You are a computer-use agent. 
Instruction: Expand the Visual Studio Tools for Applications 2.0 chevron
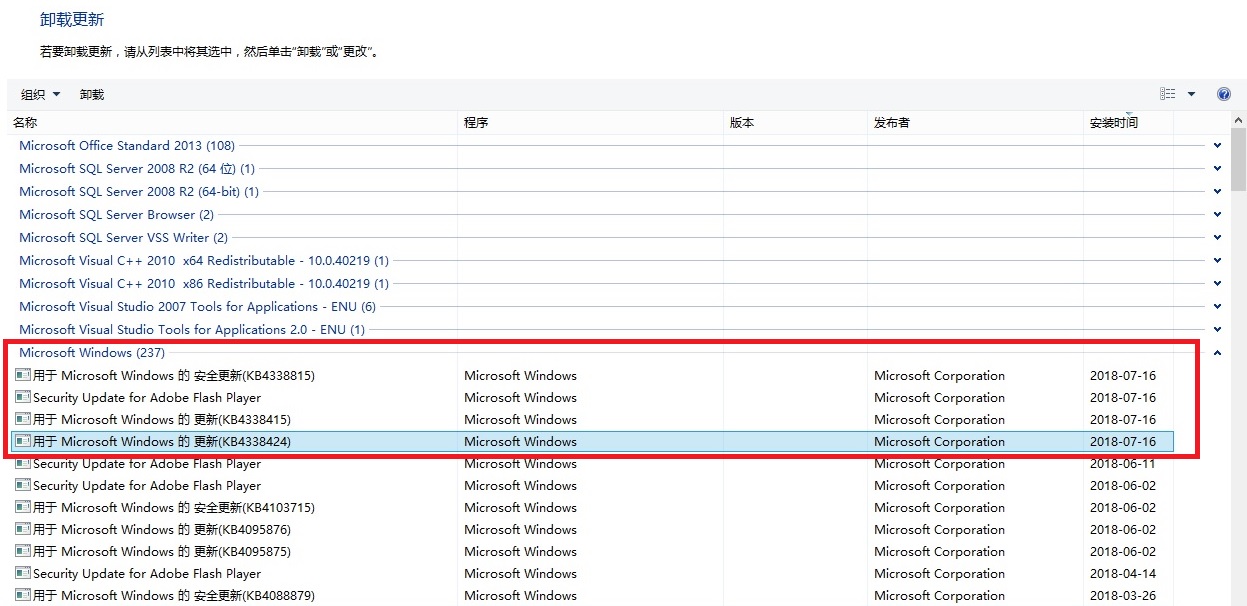pos(1217,330)
